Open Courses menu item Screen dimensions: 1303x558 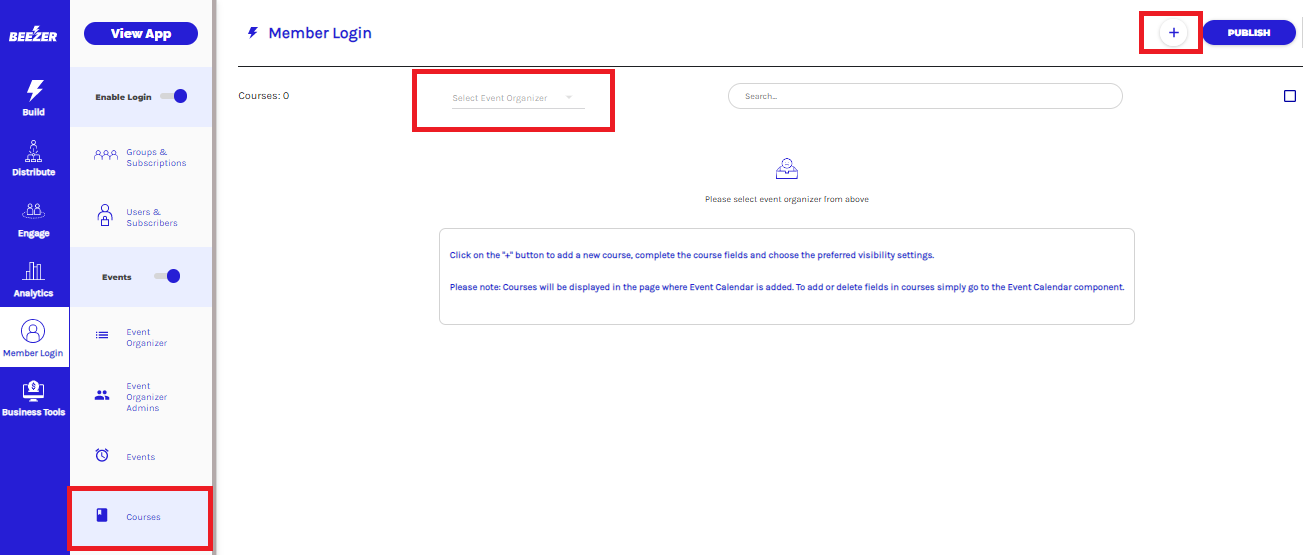click(x=141, y=517)
